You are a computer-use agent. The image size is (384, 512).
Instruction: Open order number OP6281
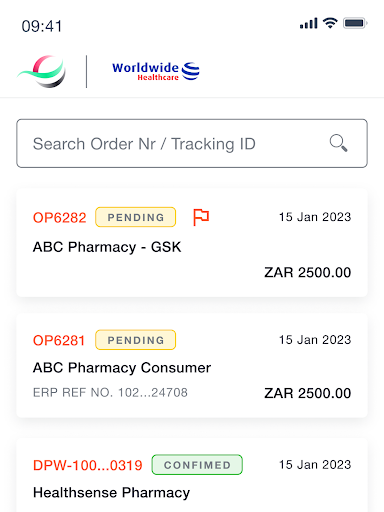pos(59,340)
